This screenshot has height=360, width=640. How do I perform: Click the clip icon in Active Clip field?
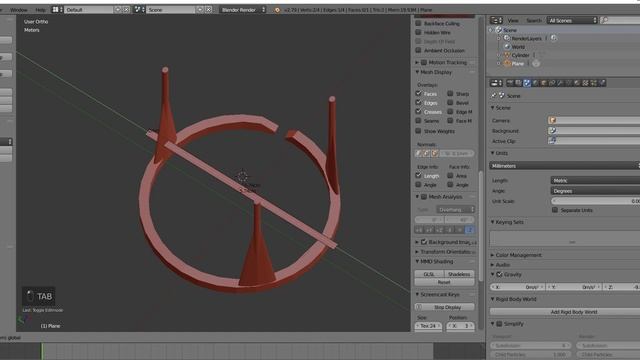(x=552, y=140)
